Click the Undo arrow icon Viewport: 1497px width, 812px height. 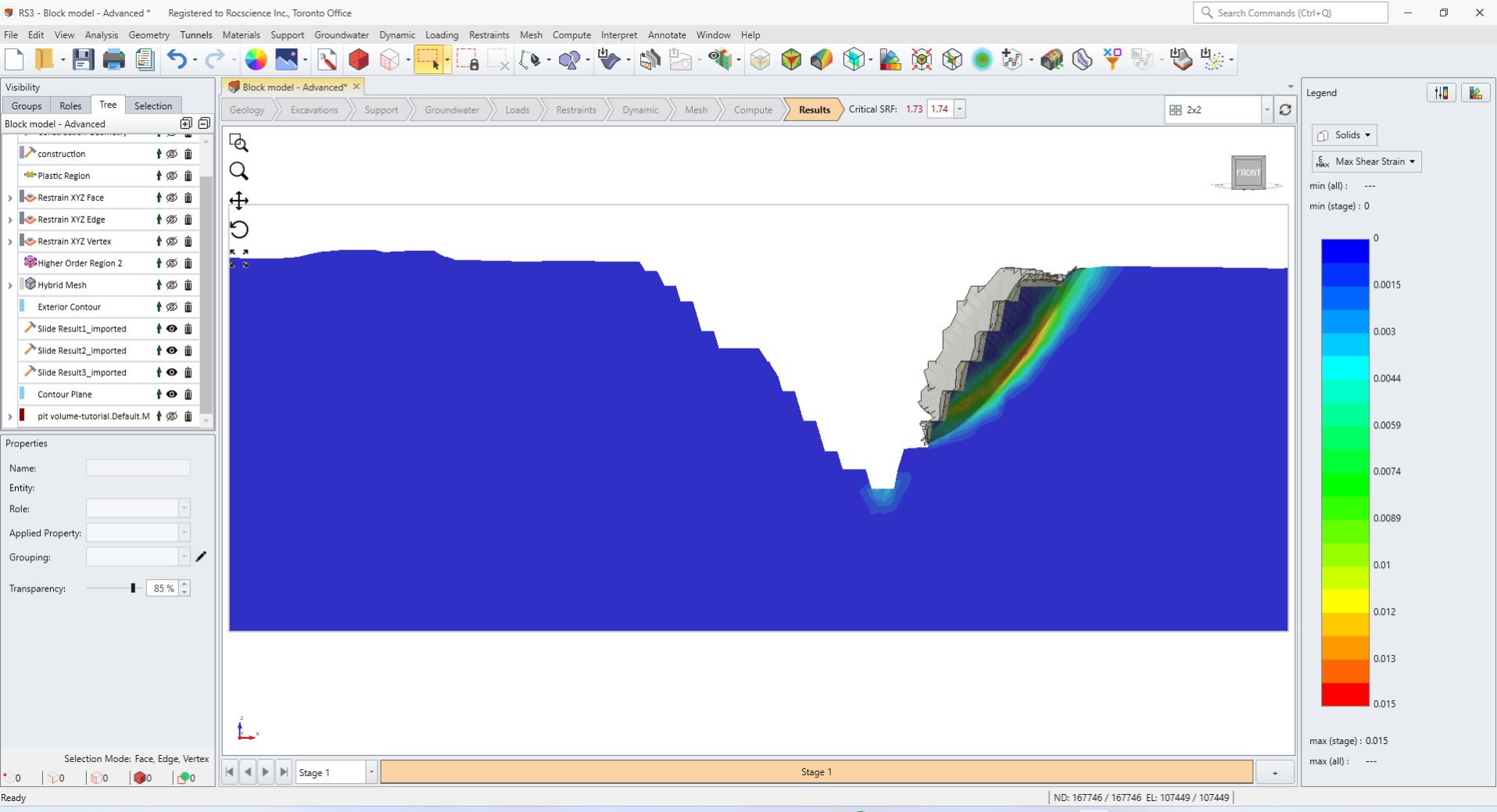[177, 59]
